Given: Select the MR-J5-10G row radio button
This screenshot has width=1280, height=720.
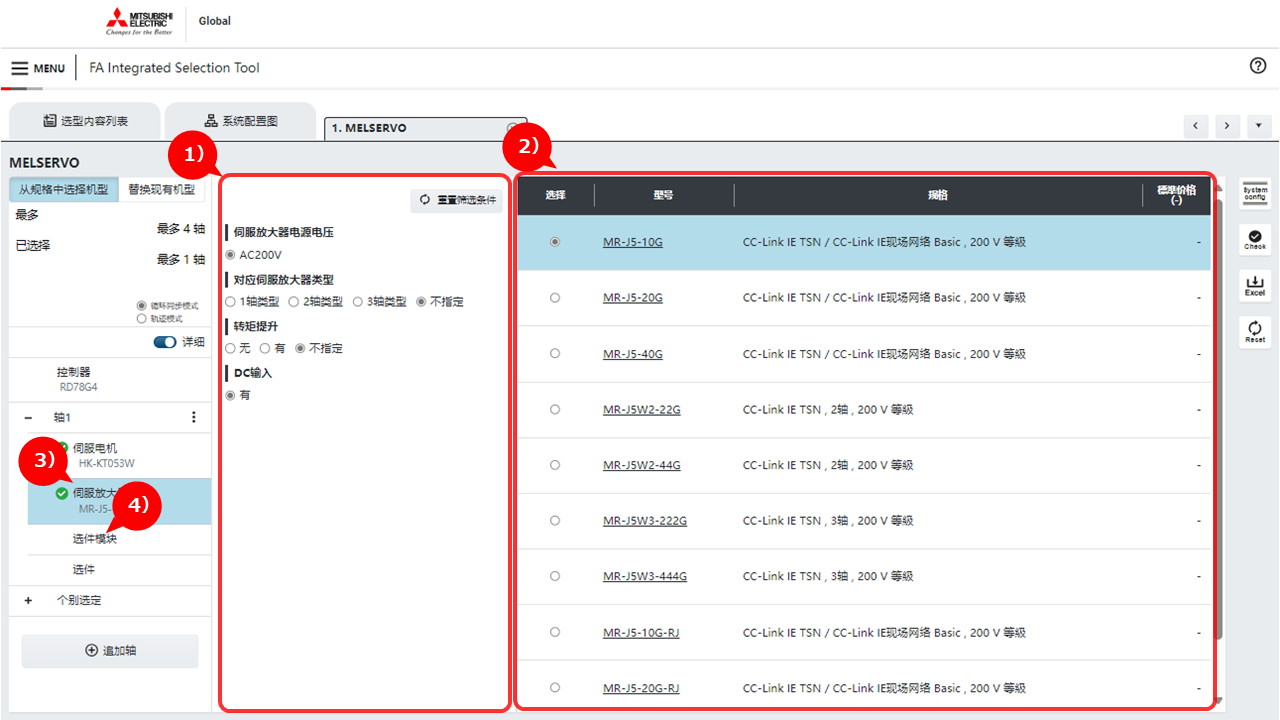Looking at the screenshot, I should pos(555,242).
